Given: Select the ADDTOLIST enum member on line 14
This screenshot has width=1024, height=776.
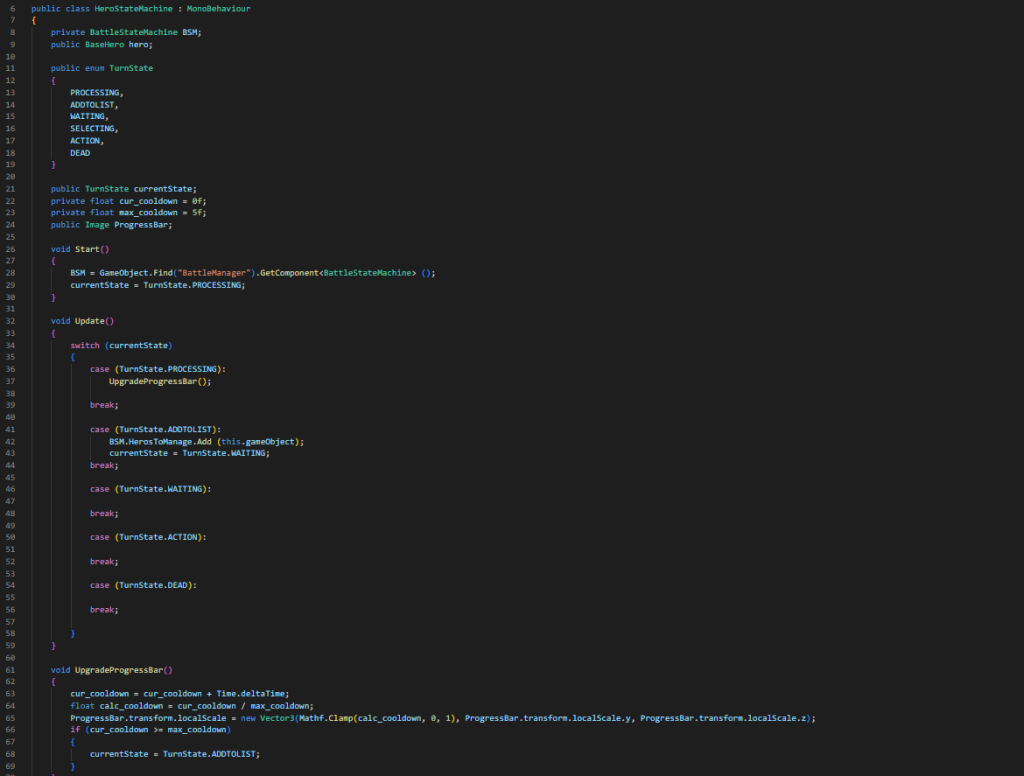Looking at the screenshot, I should pos(94,104).
